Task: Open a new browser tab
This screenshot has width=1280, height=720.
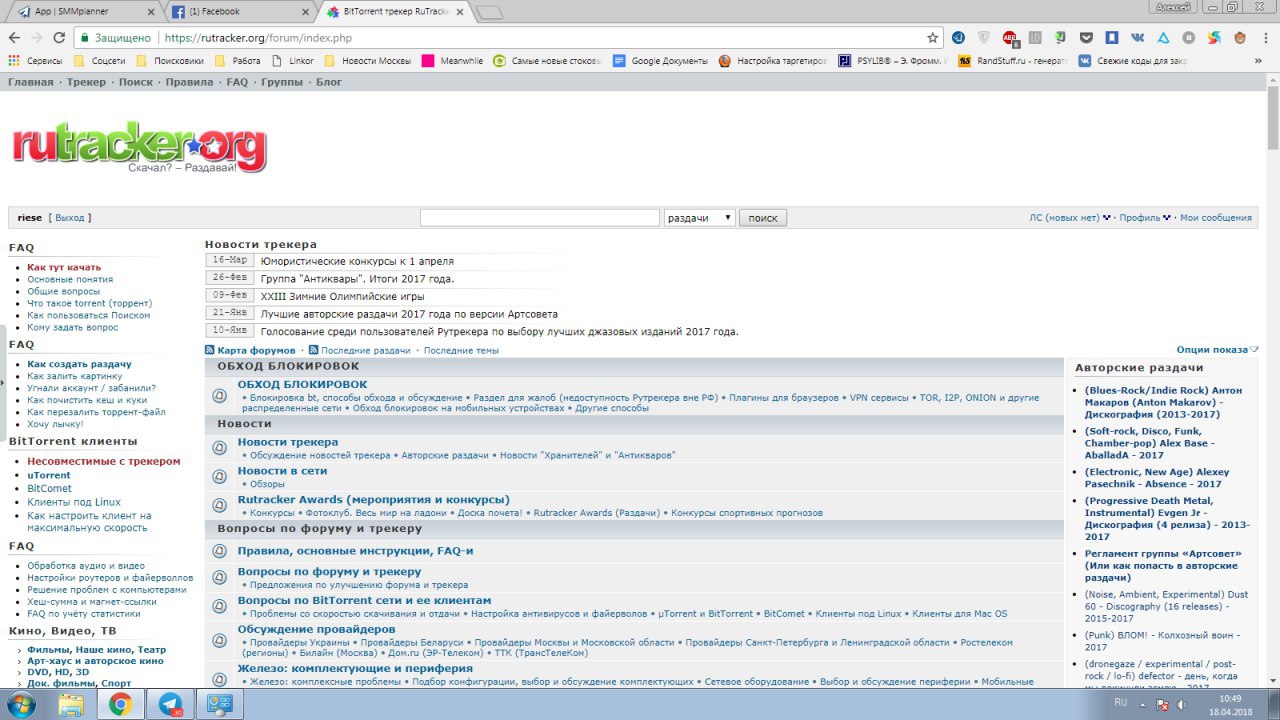Action: [489, 12]
